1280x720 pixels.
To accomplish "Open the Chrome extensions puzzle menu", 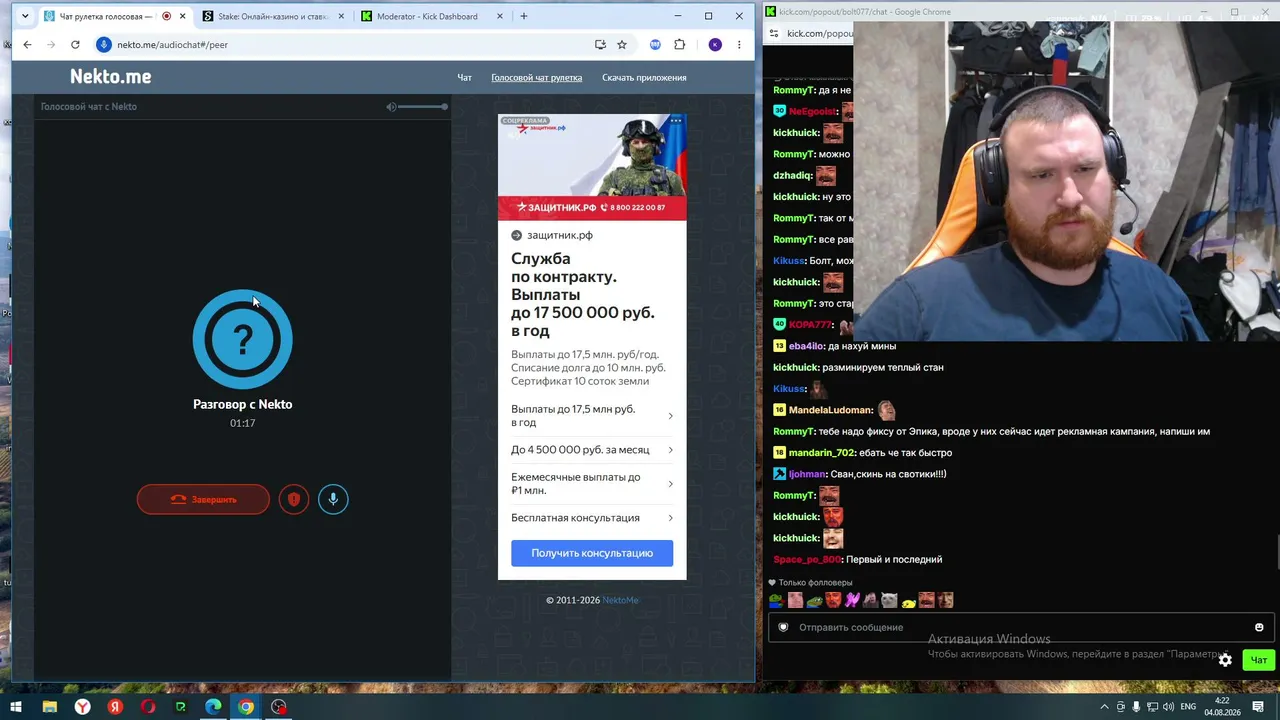I will (680, 44).
